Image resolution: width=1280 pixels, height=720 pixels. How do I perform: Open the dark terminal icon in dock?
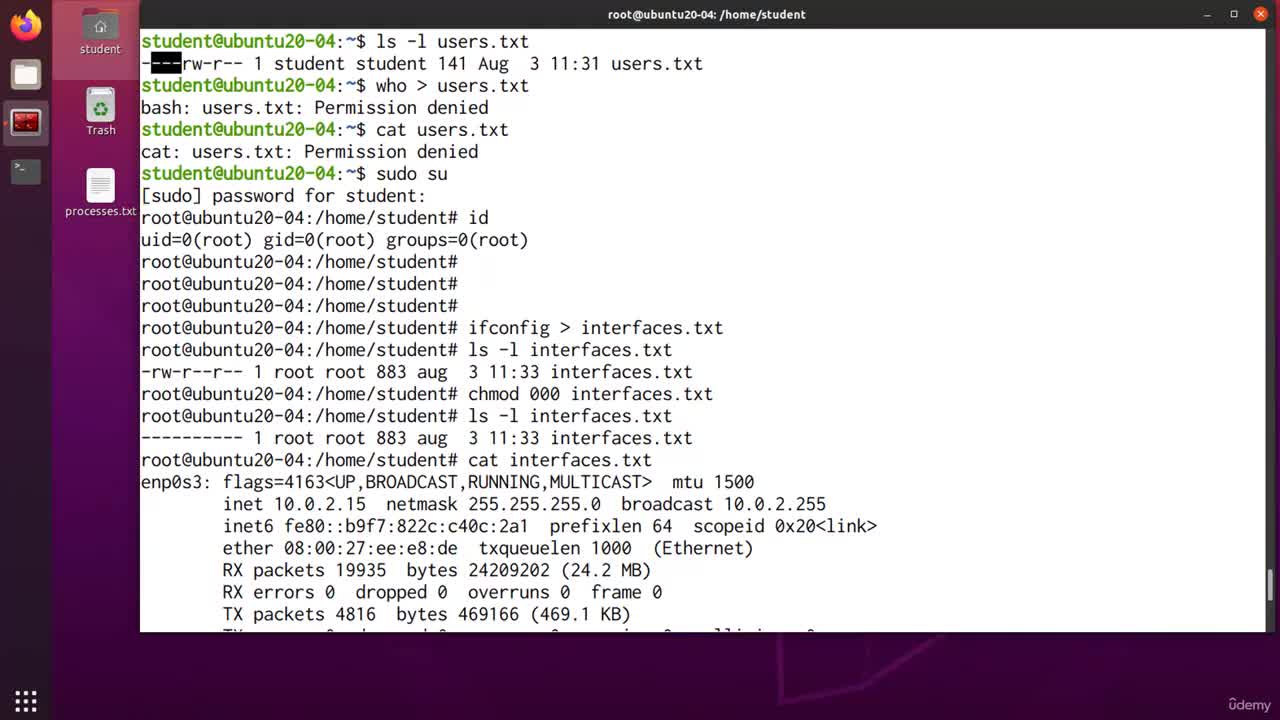point(26,170)
